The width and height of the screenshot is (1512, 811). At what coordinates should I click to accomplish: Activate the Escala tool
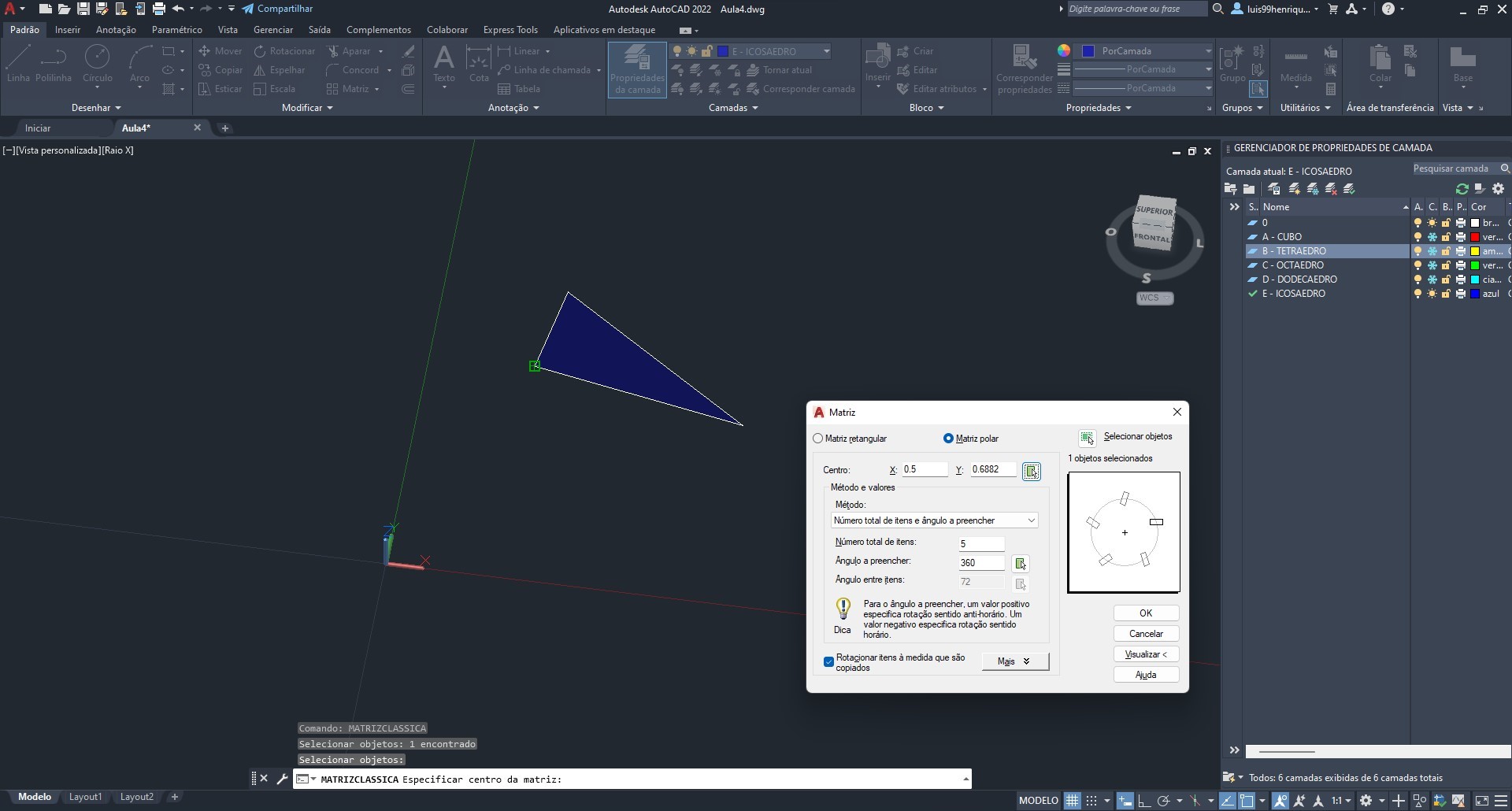tap(274, 89)
